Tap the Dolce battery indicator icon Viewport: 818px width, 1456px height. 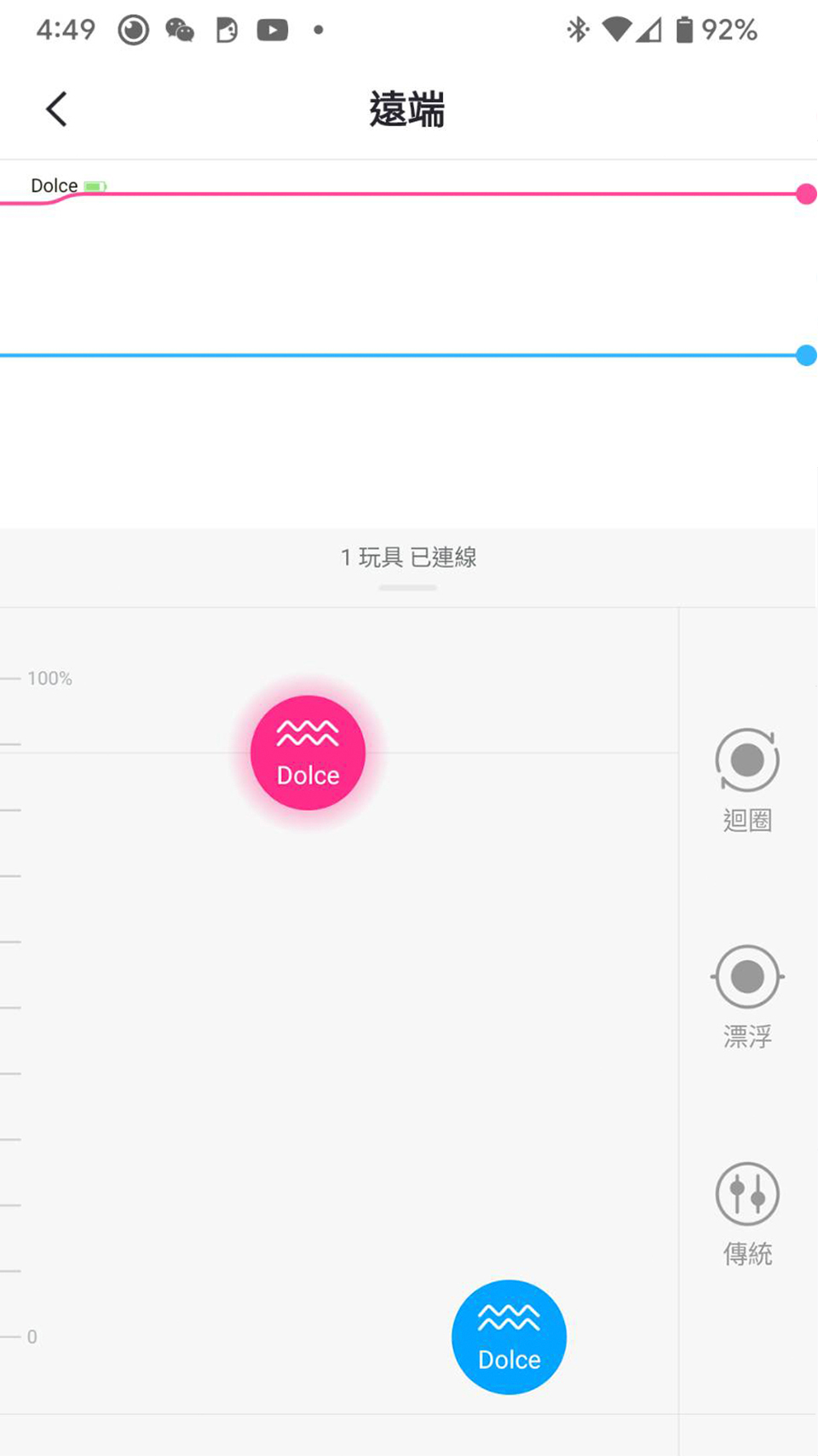[x=95, y=186]
